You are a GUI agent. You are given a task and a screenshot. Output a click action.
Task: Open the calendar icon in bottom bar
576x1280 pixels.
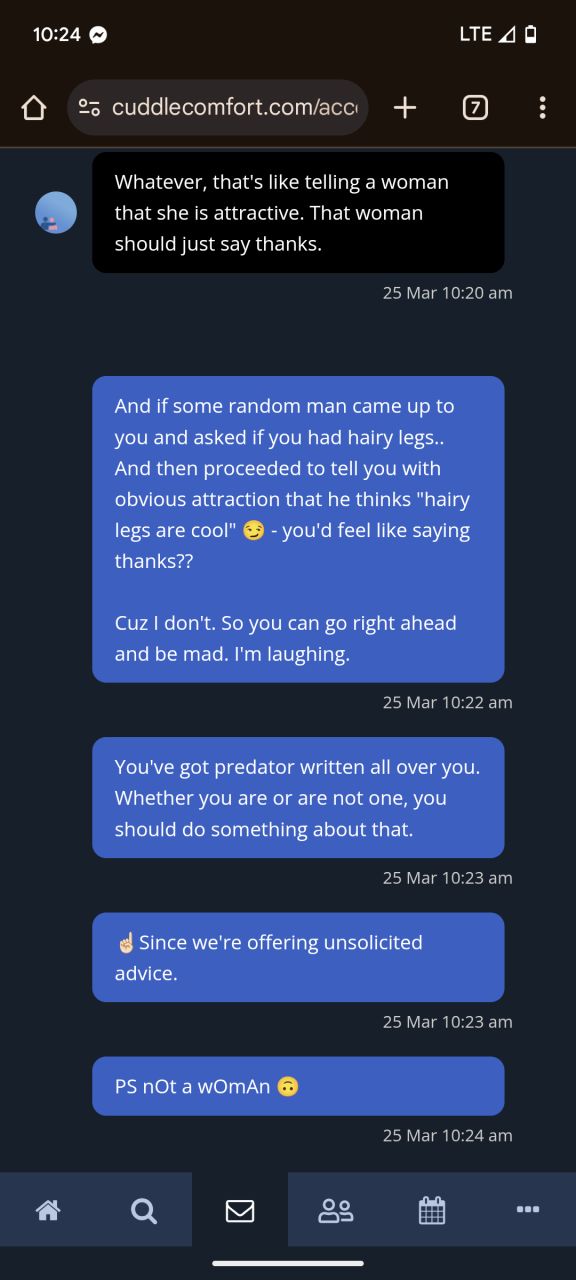431,1210
